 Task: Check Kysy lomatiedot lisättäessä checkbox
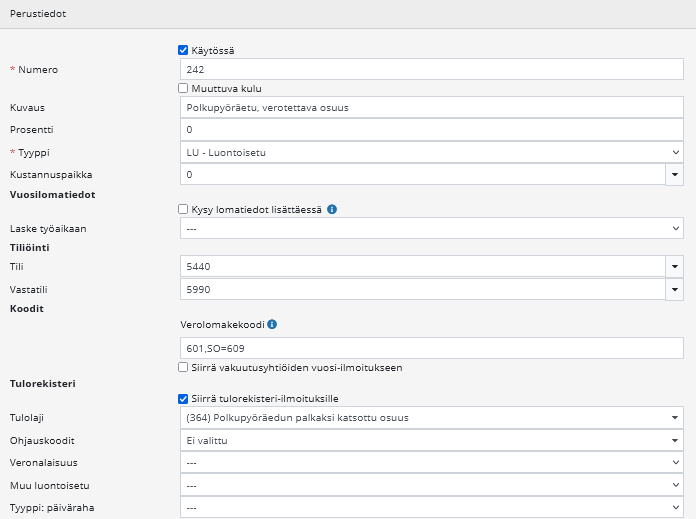click(x=183, y=209)
